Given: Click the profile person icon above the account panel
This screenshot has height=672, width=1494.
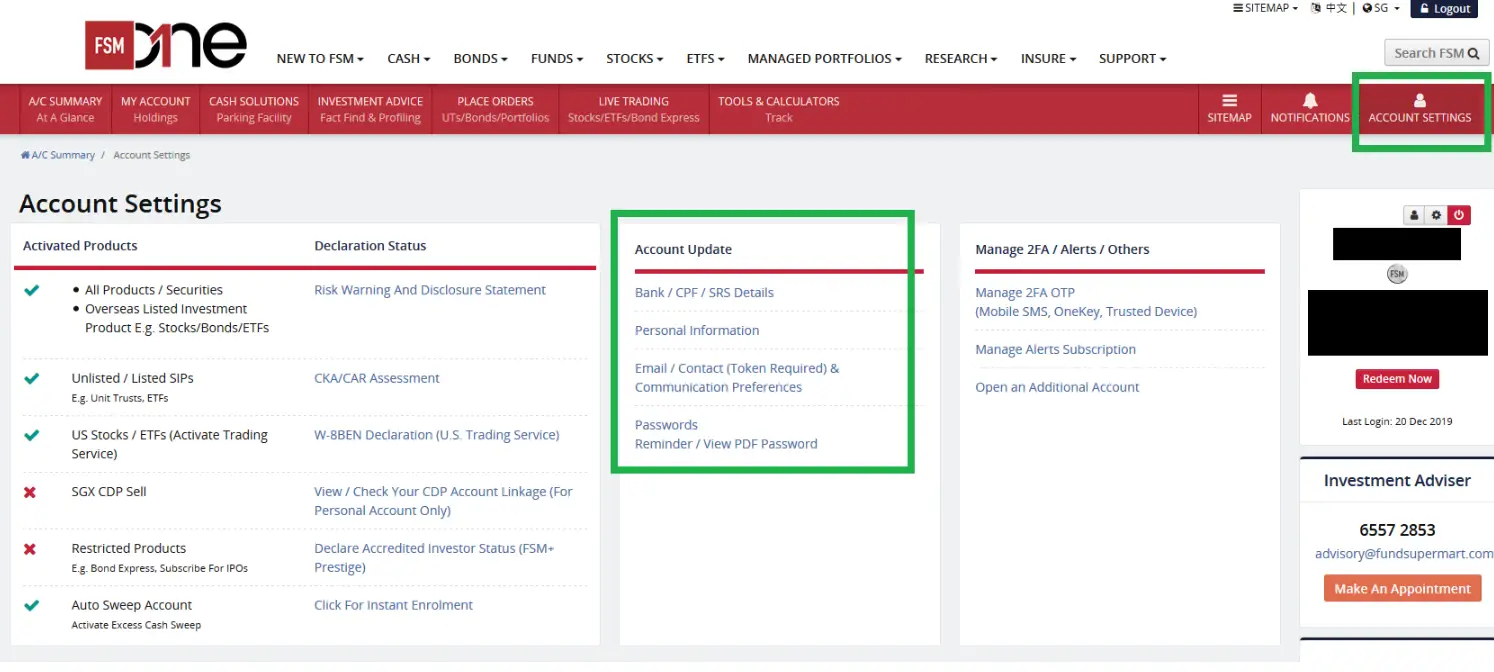Looking at the screenshot, I should (x=1413, y=215).
